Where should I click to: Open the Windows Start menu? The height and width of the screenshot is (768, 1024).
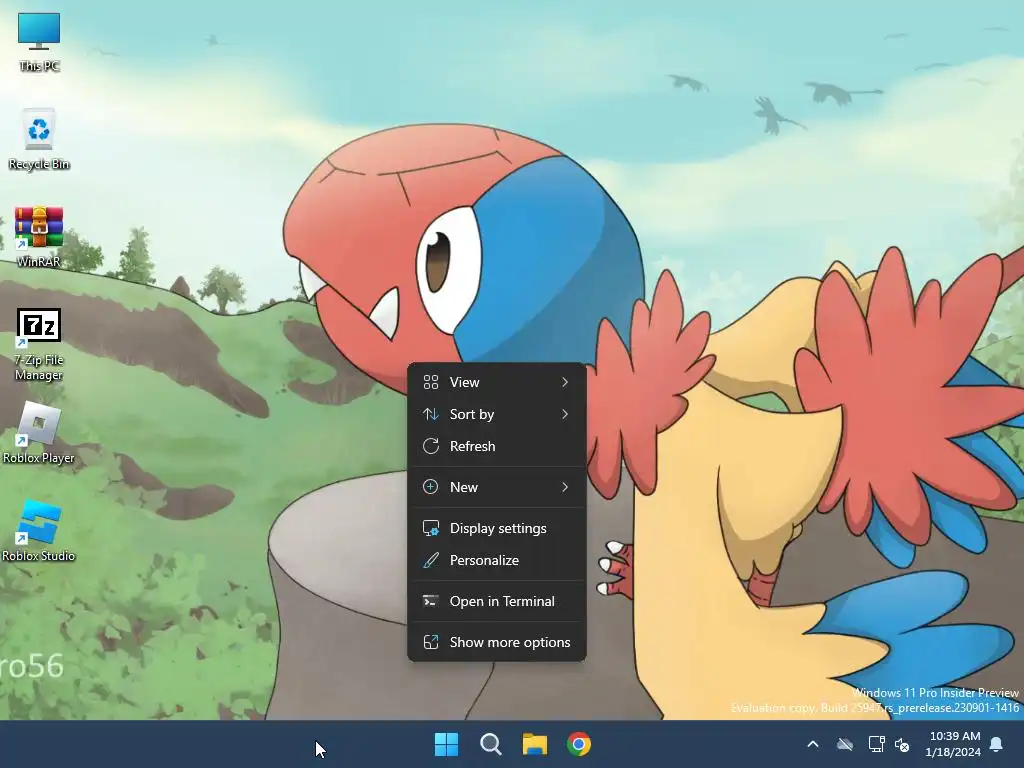(447, 744)
